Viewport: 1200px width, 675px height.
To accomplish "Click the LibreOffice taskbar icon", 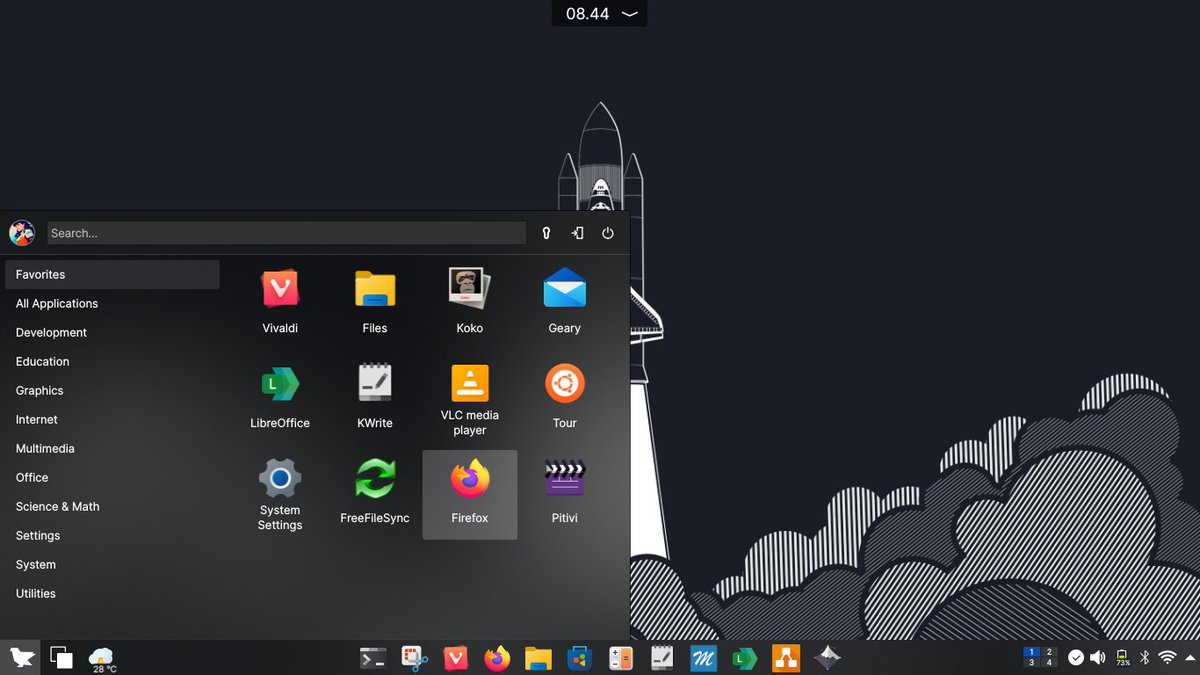I will pyautogui.click(x=744, y=658).
